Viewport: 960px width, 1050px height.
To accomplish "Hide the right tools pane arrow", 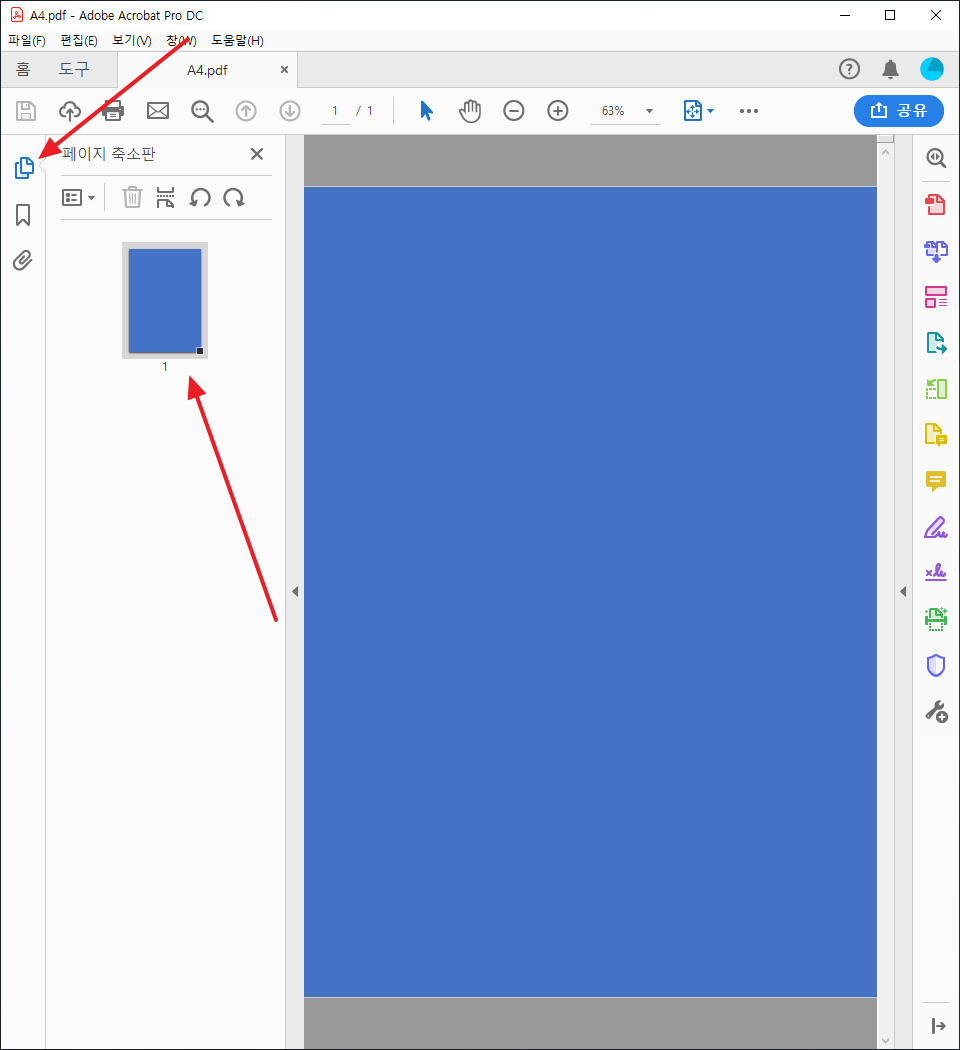I will tap(903, 591).
